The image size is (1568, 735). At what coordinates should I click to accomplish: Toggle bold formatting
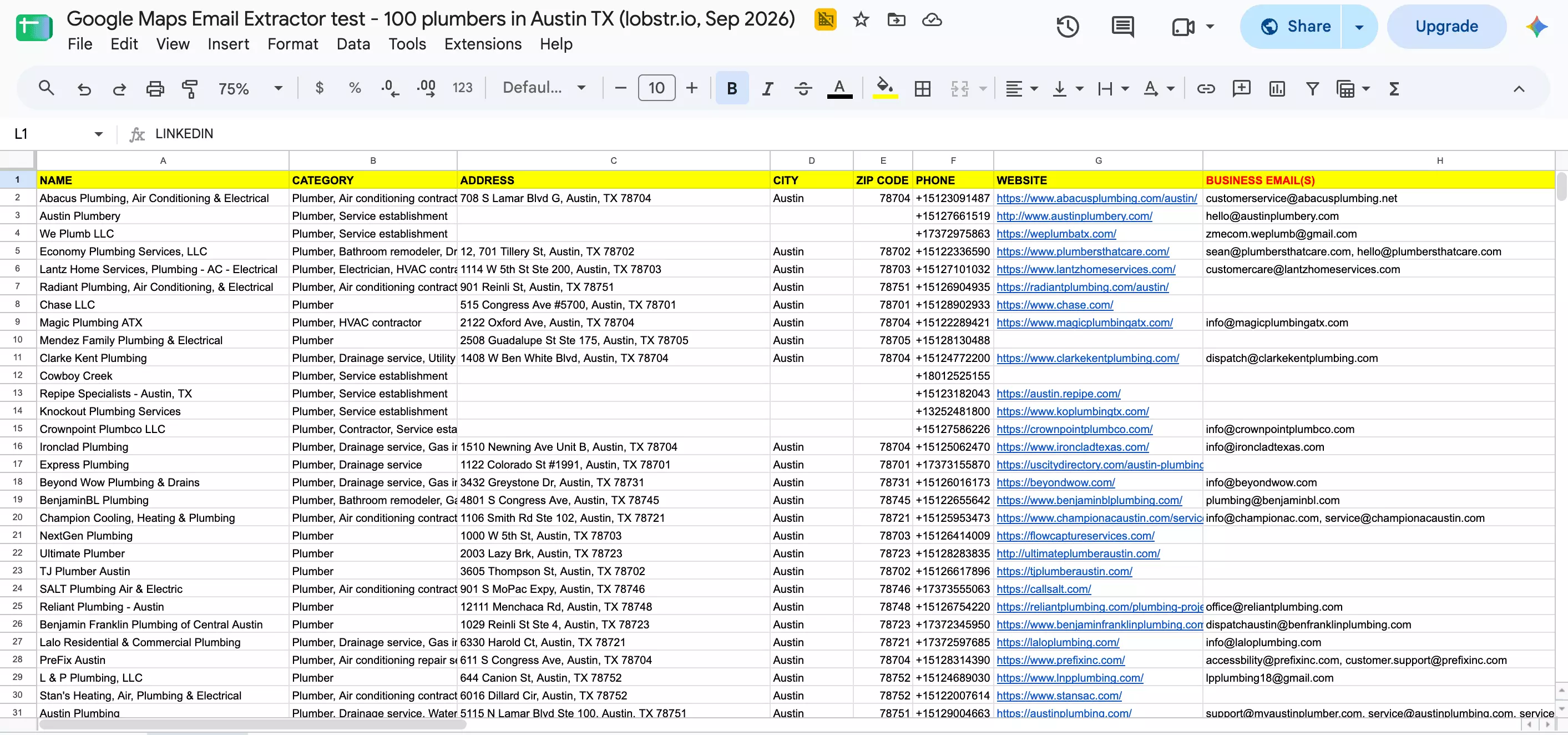tap(732, 88)
